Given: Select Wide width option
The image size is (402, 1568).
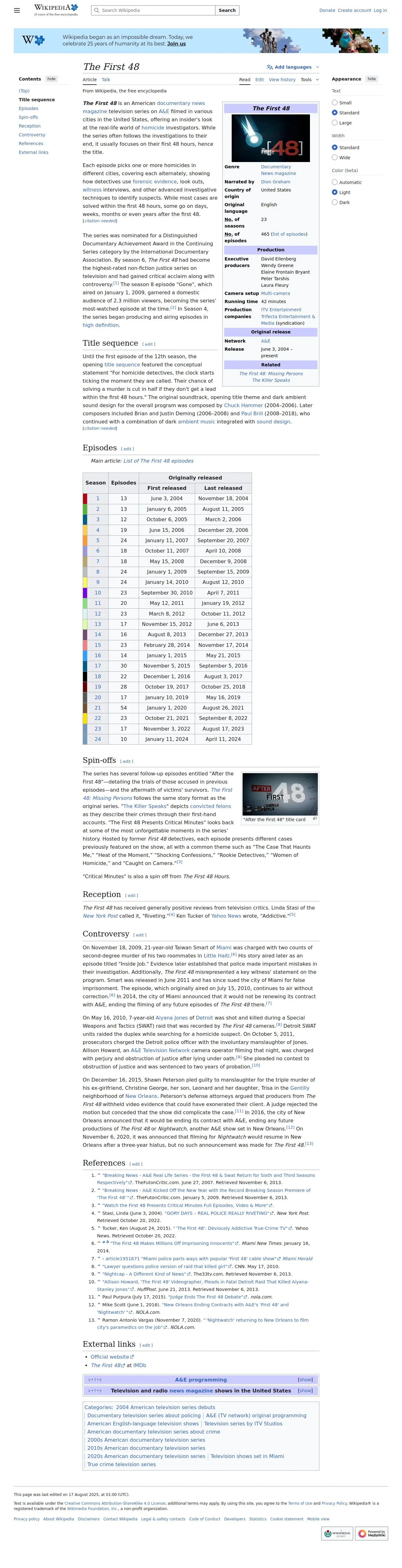Looking at the screenshot, I should point(334,158).
